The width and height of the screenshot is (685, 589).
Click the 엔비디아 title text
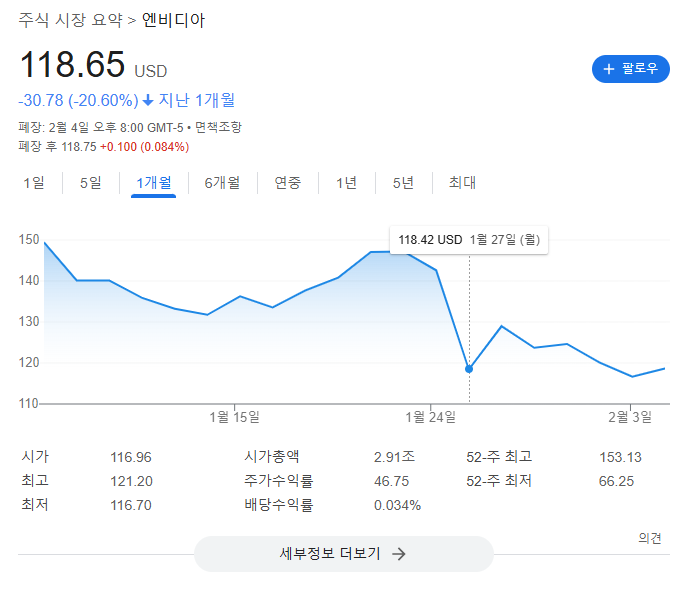pos(173,20)
